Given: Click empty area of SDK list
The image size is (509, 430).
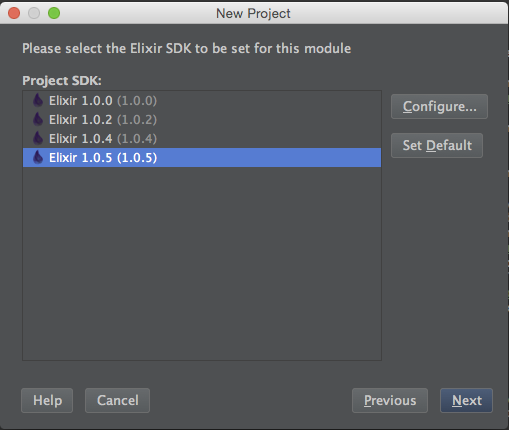Looking at the screenshot, I should [202, 263].
